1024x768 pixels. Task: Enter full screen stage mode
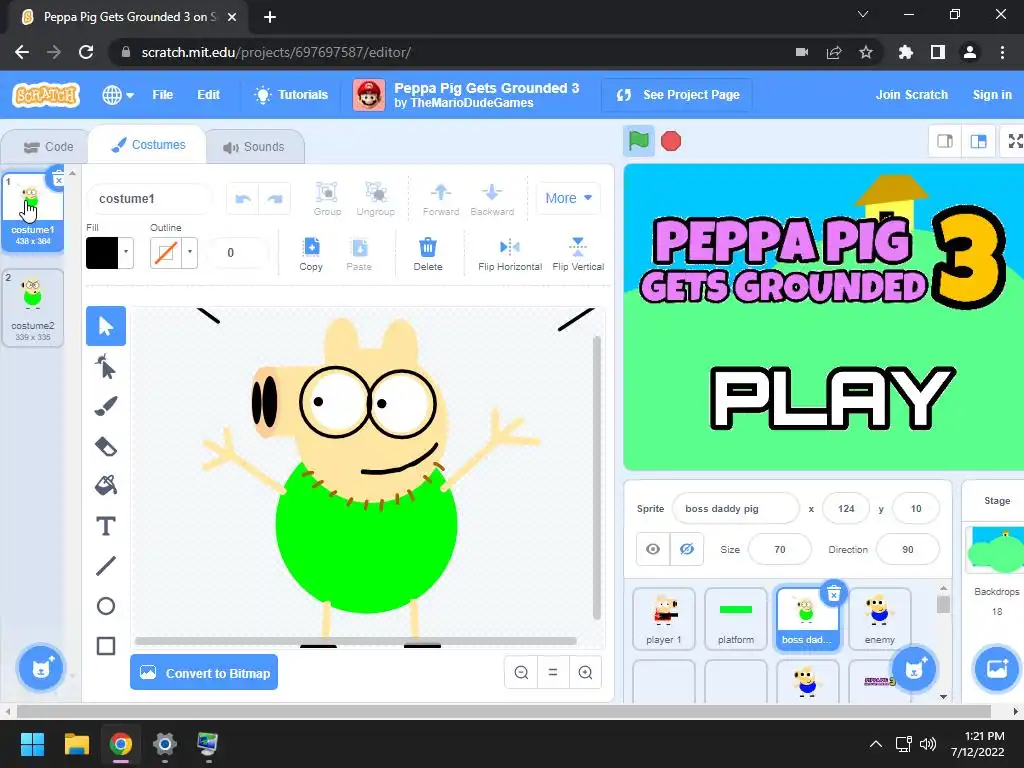1014,141
